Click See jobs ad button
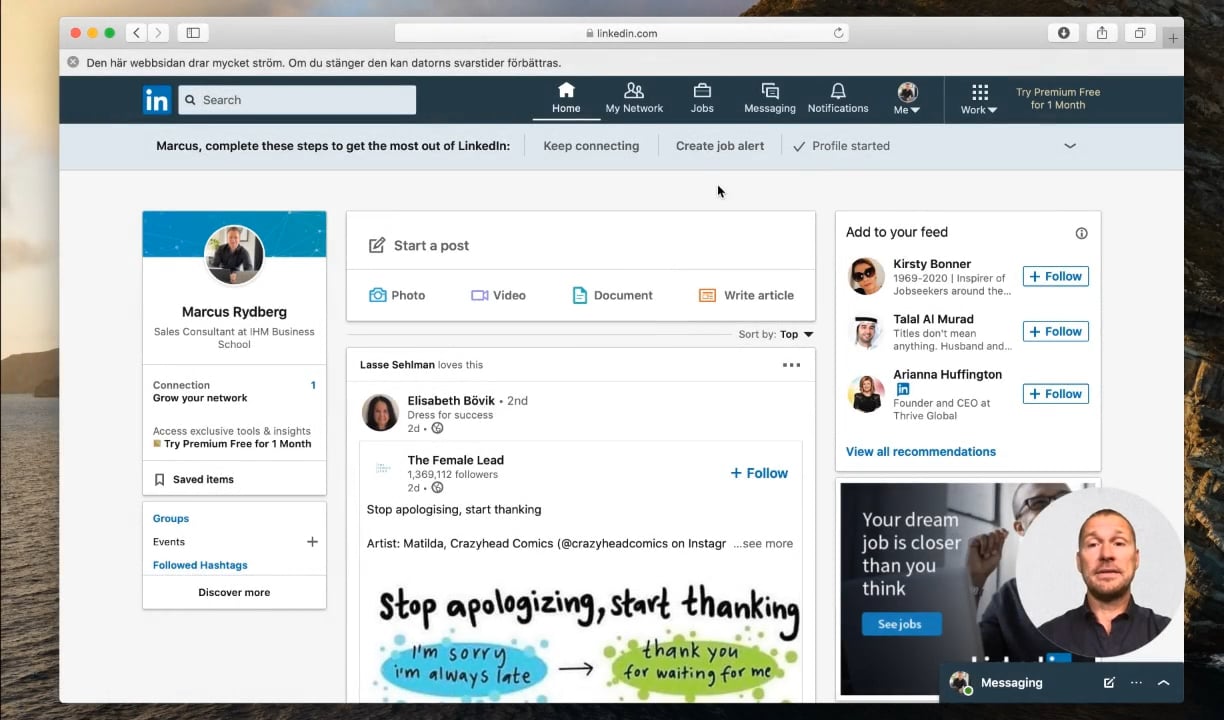The width and height of the screenshot is (1224, 720). 901,624
